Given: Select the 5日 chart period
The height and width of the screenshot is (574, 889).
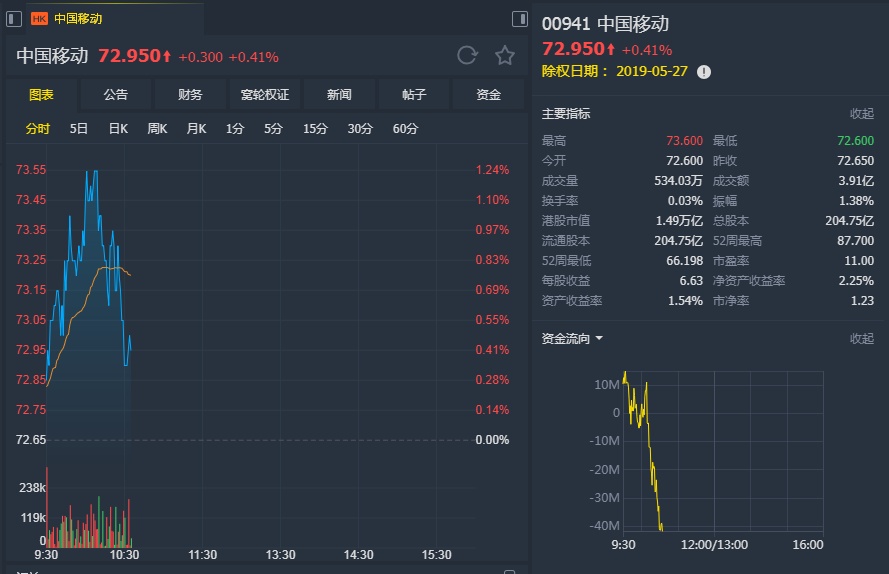Looking at the screenshot, I should (79, 129).
